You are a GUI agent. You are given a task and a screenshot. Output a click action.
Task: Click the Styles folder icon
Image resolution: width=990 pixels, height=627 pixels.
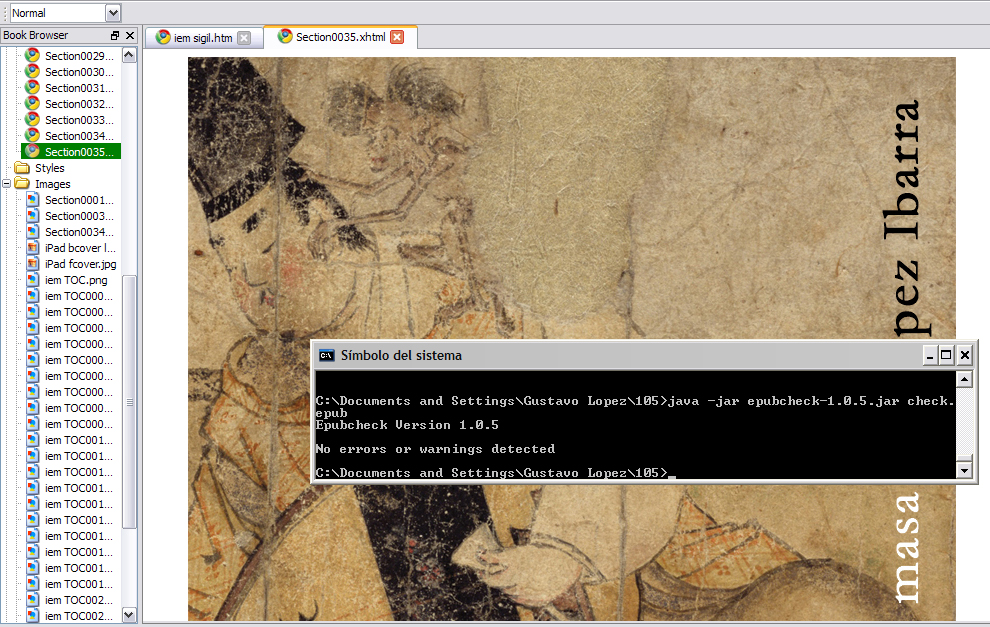pyautogui.click(x=22, y=168)
